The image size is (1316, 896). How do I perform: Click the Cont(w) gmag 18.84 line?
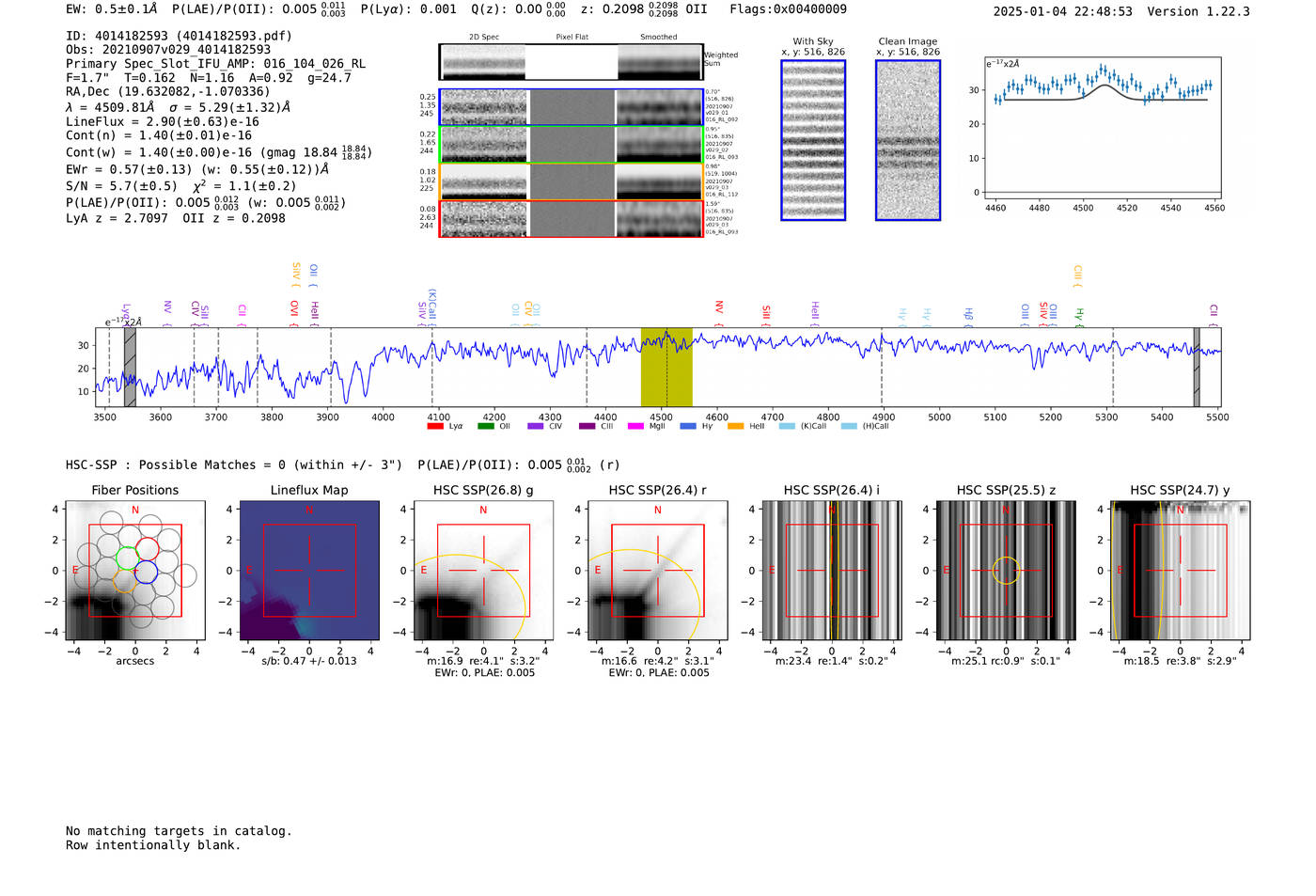coord(219,151)
